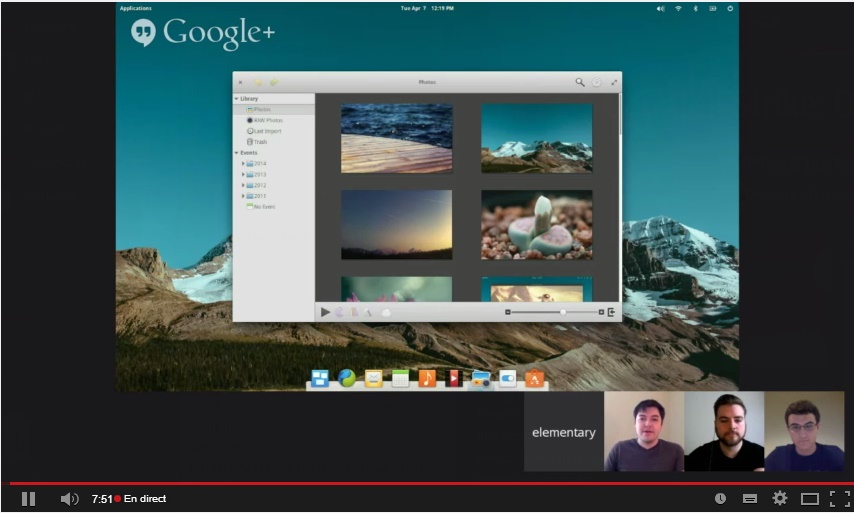Open the Watch later clock icon
854x513 pixels.
coord(720,498)
